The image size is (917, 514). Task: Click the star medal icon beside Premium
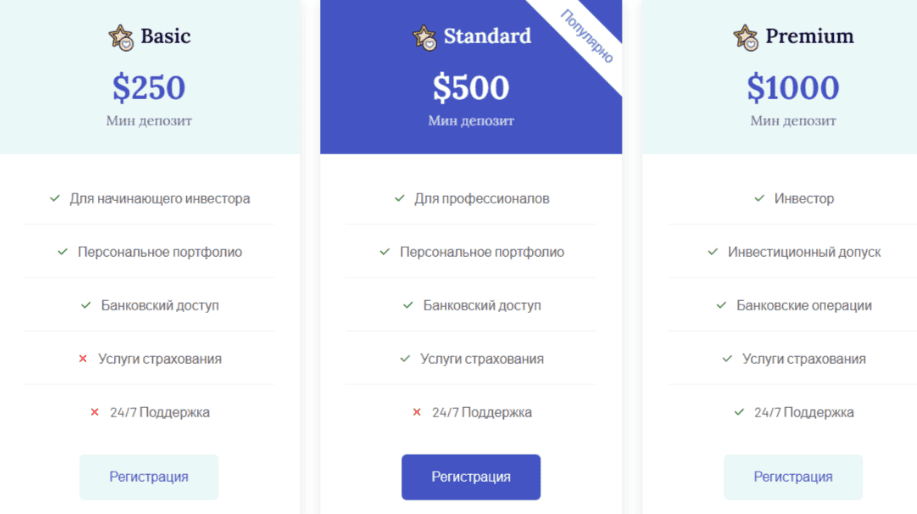click(x=746, y=37)
